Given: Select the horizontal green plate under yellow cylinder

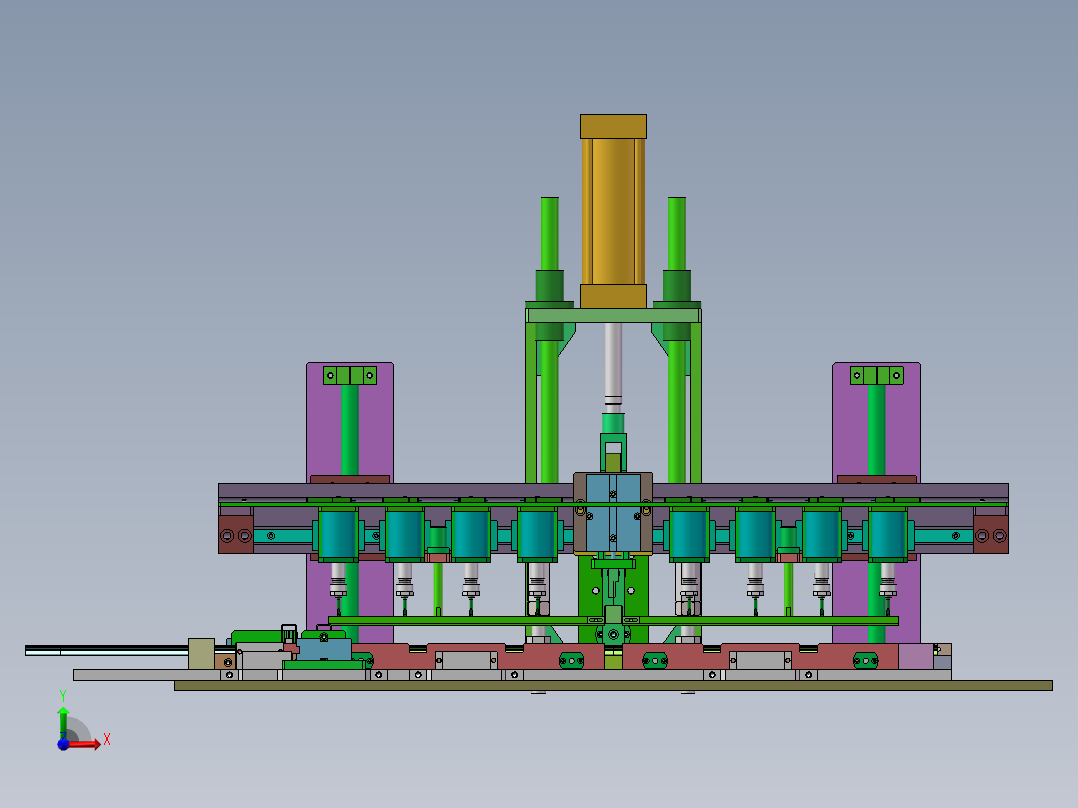Looking at the screenshot, I should [613, 316].
